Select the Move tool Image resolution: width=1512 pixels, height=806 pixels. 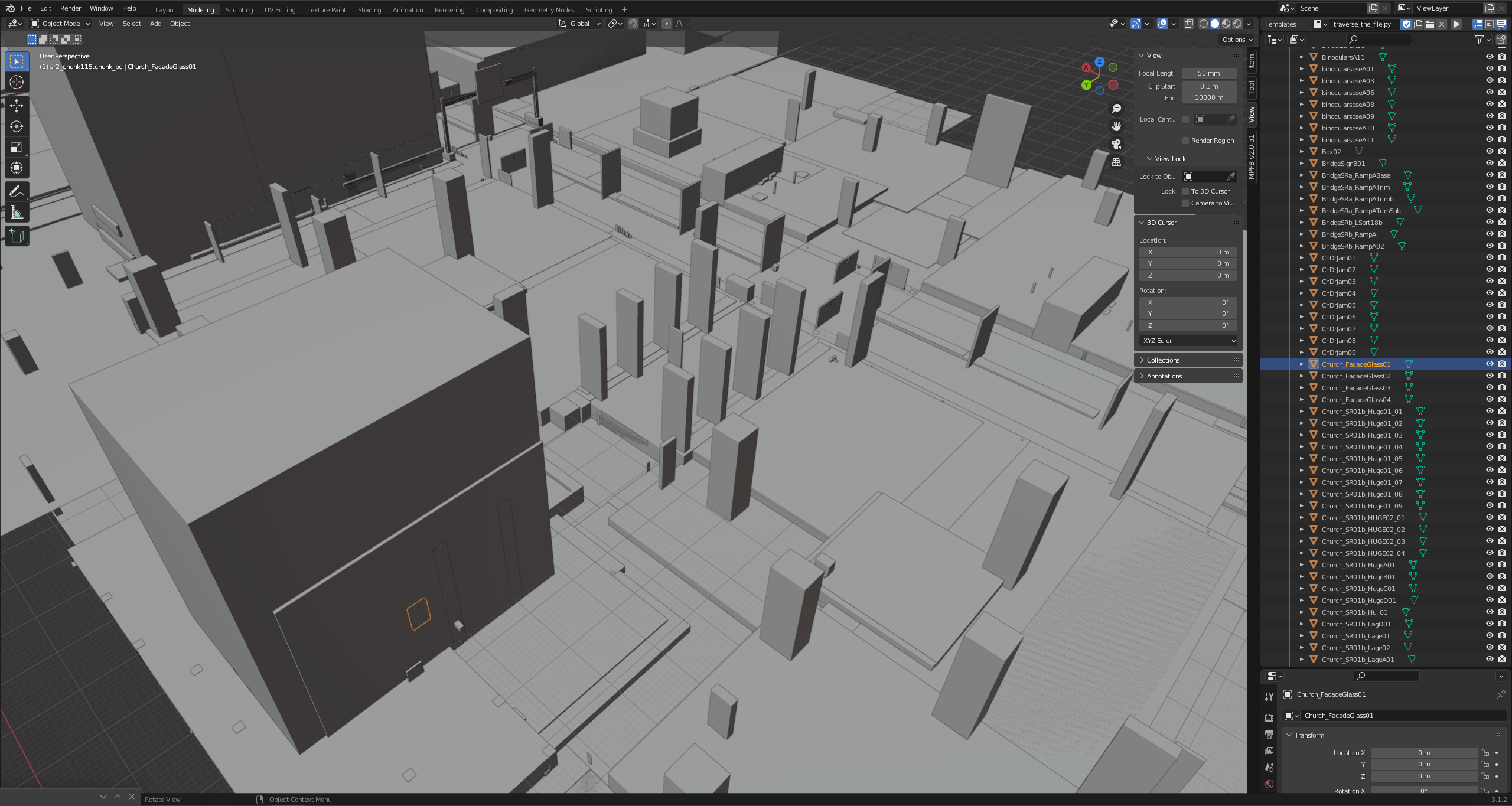[x=17, y=106]
